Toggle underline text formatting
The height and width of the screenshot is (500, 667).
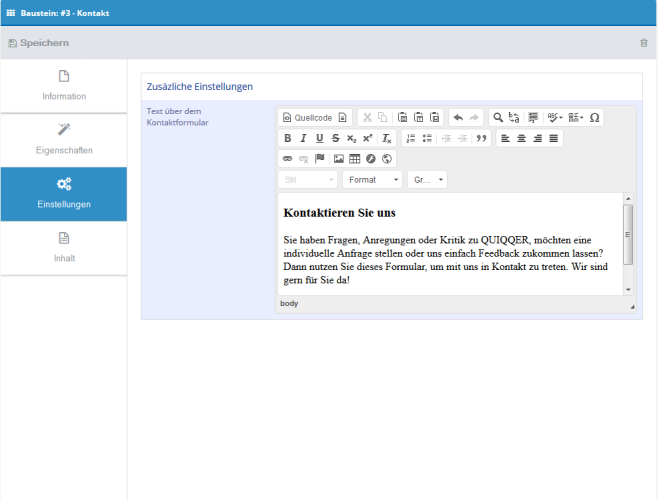pyautogui.click(x=320, y=138)
